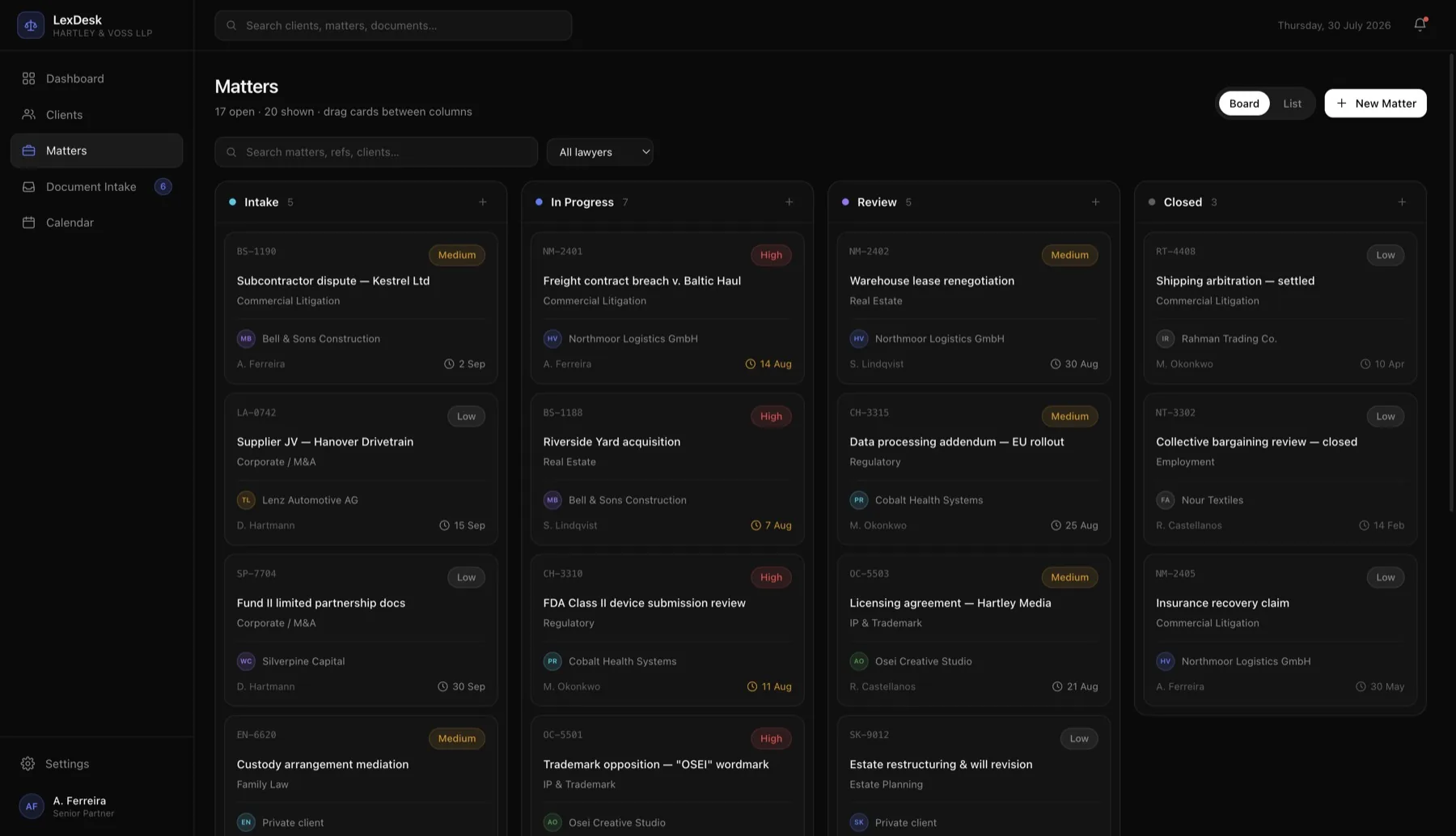The width and height of the screenshot is (1456, 836).
Task: Click the Matters briefcase icon in sidebar
Action: coord(28,151)
